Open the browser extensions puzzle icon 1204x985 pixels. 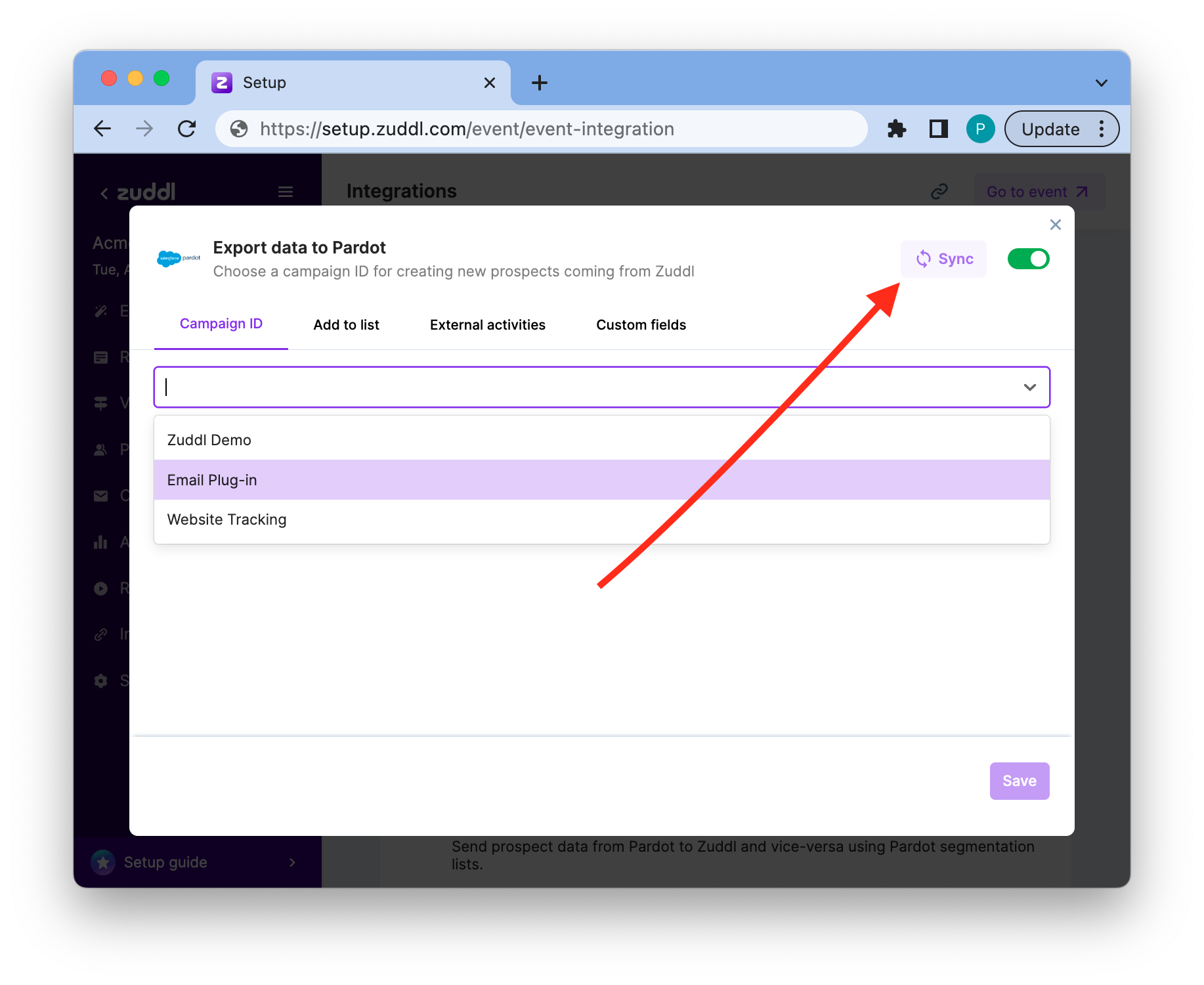tap(896, 129)
